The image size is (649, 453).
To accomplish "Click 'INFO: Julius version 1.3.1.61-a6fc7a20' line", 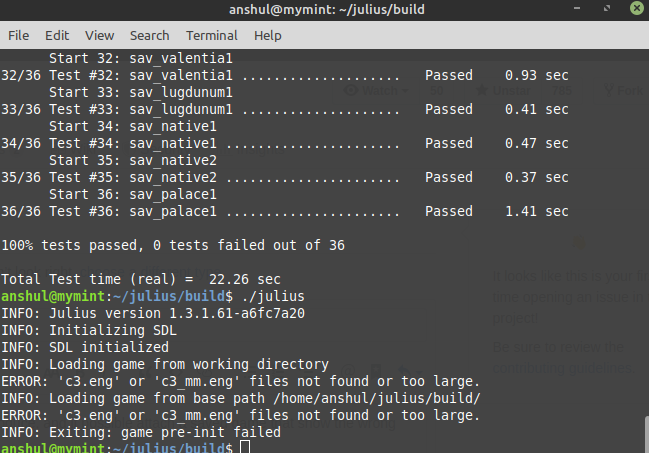I will tap(153, 313).
